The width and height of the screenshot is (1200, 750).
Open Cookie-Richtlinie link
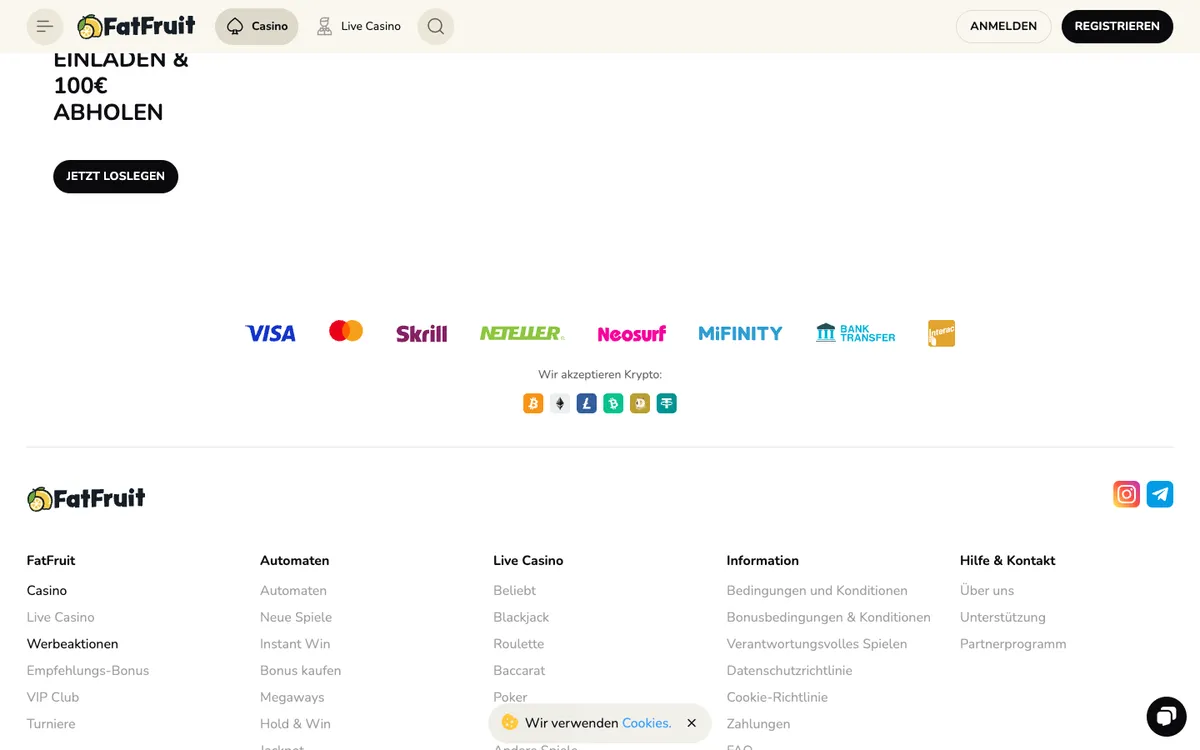click(x=778, y=697)
